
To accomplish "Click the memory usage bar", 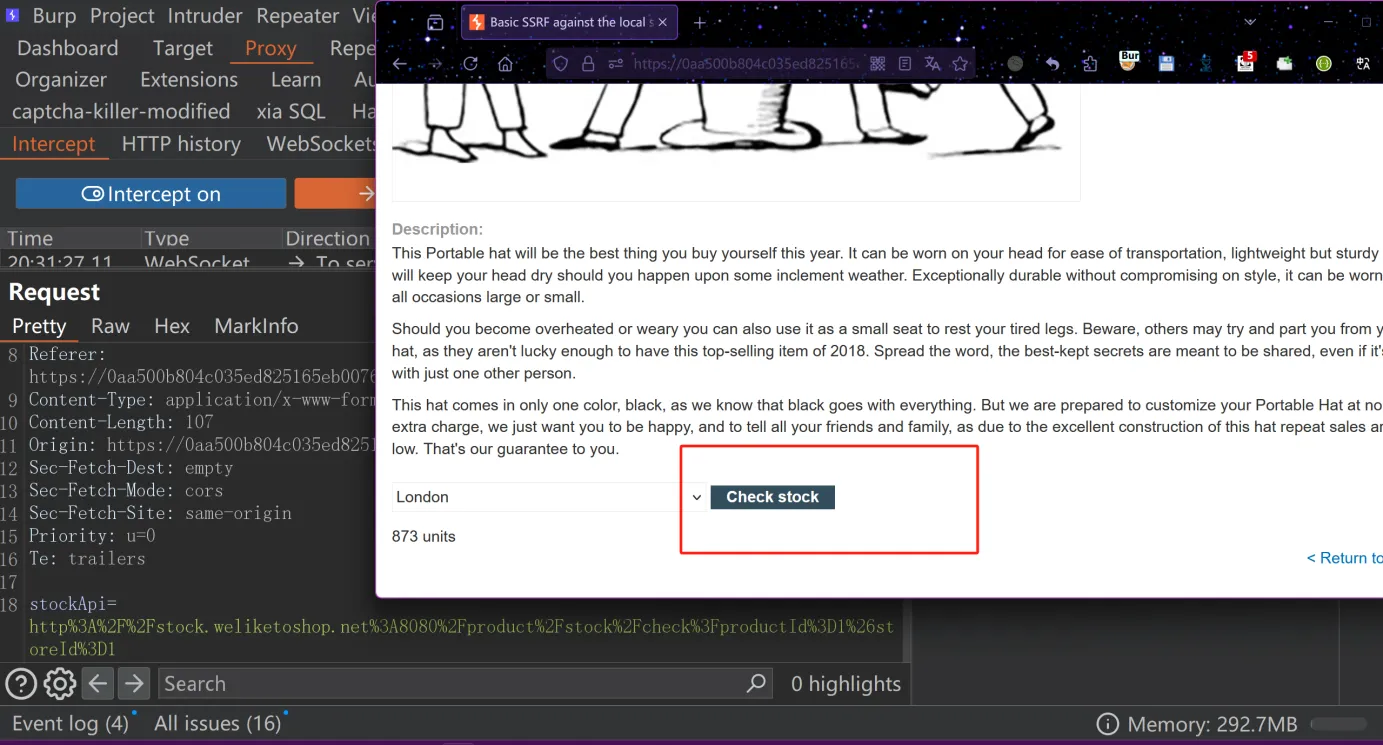I will [1338, 724].
